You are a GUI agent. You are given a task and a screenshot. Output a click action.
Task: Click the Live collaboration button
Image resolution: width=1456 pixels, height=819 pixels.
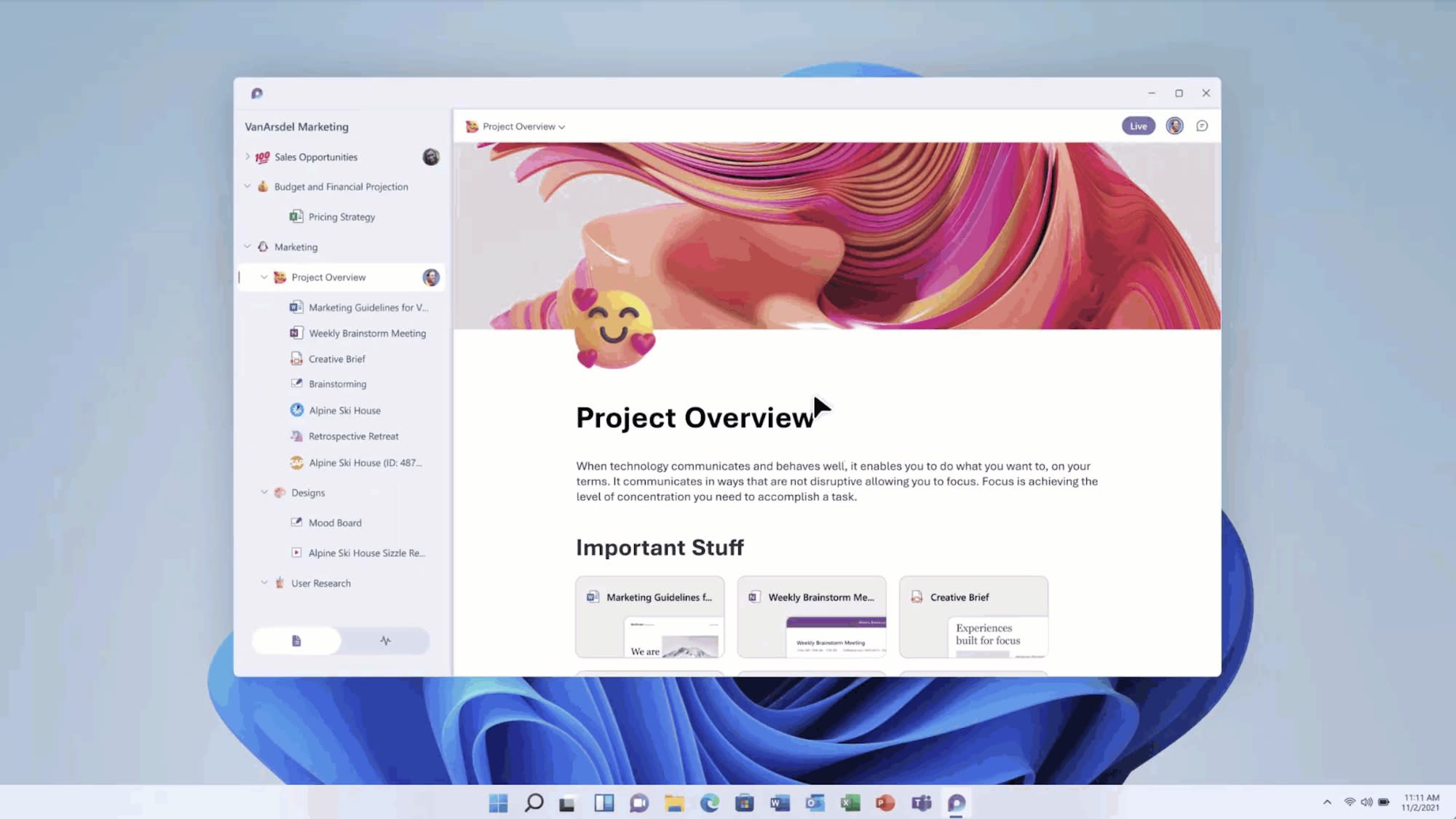pyautogui.click(x=1138, y=125)
